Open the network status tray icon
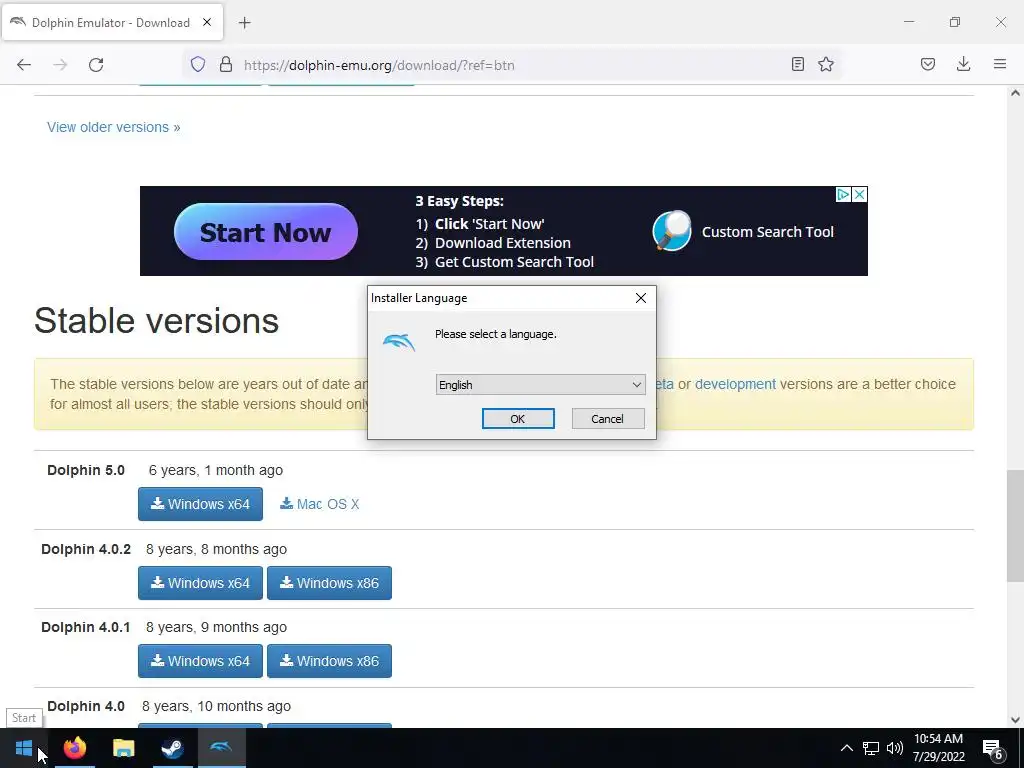The width and height of the screenshot is (1024, 768). pyautogui.click(x=871, y=748)
